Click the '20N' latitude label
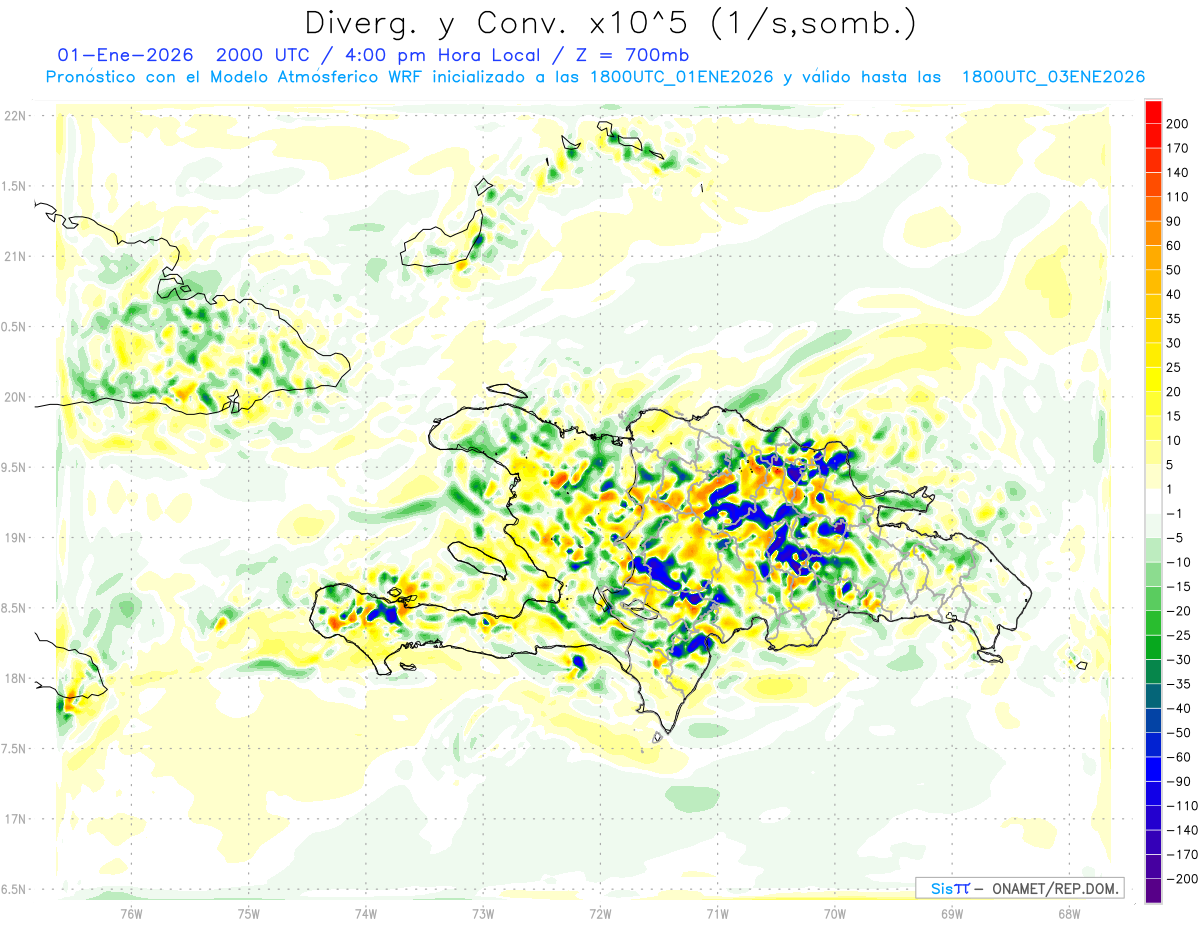Image resolution: width=1200 pixels, height=927 pixels. click(x=16, y=397)
